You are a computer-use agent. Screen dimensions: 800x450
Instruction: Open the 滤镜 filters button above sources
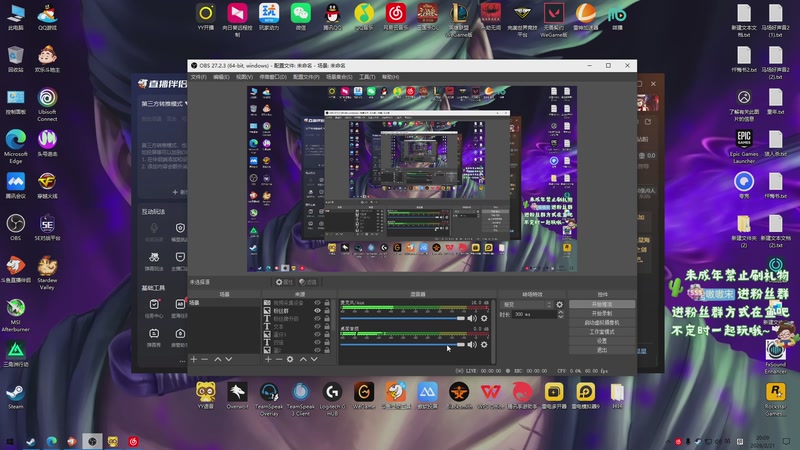308,282
